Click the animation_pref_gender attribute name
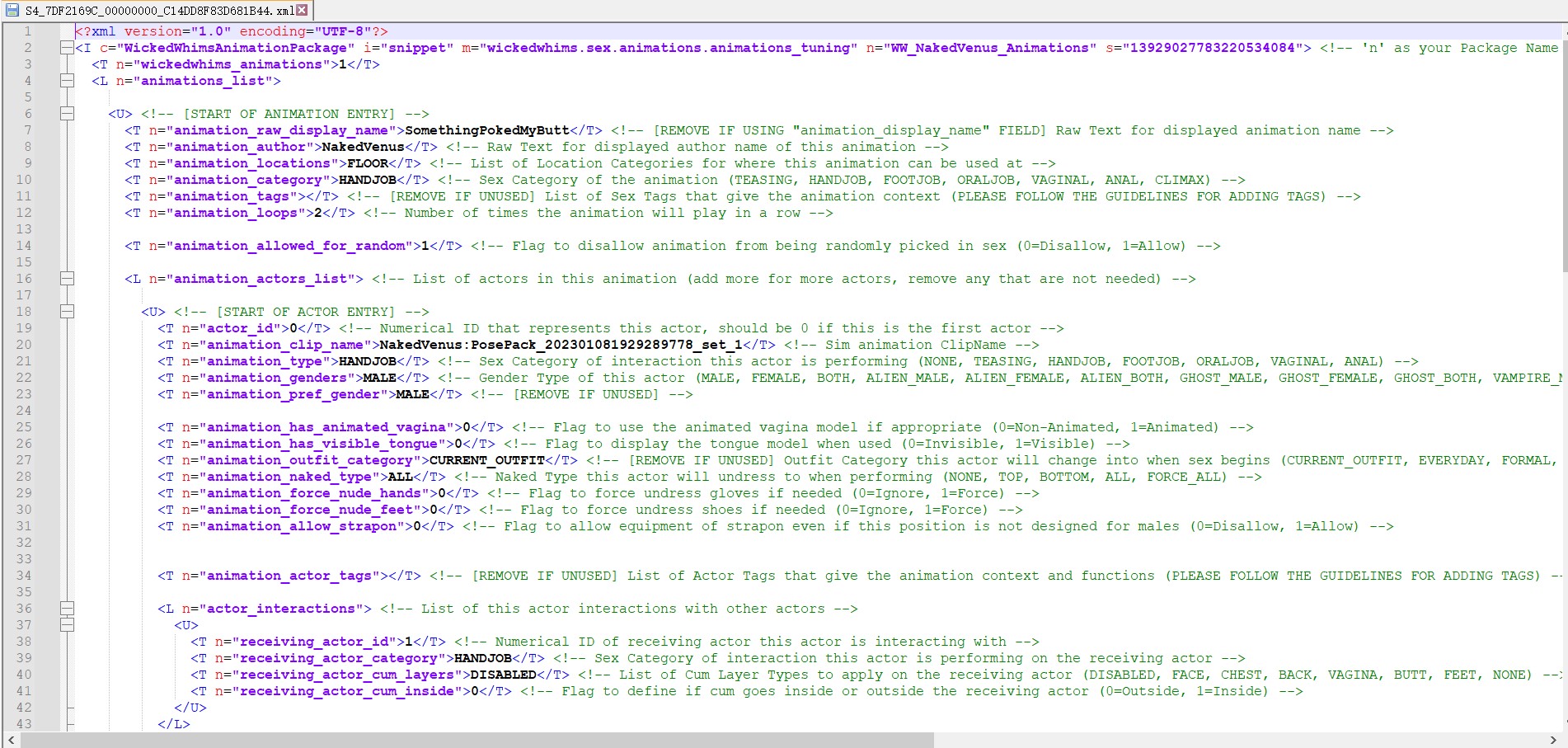 pos(293,394)
